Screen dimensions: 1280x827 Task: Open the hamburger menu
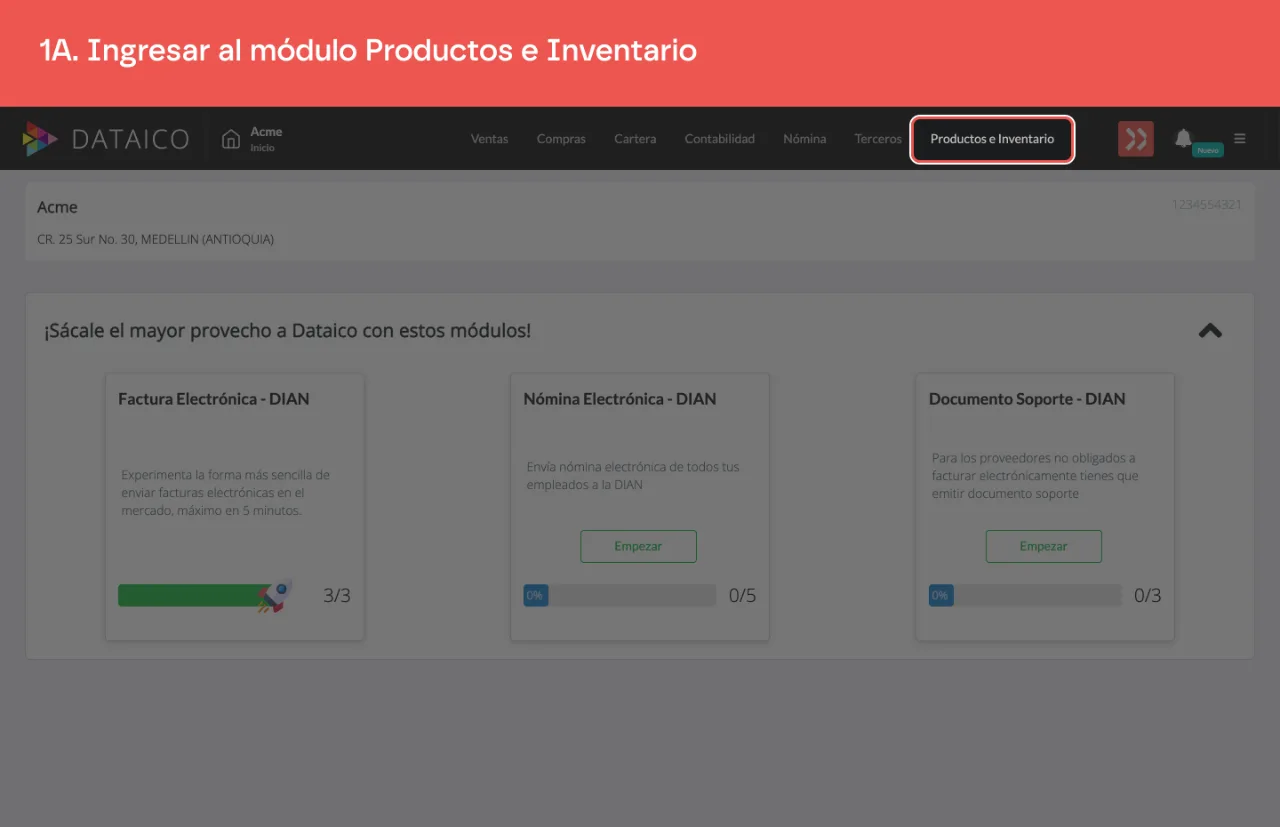pyautogui.click(x=1240, y=138)
